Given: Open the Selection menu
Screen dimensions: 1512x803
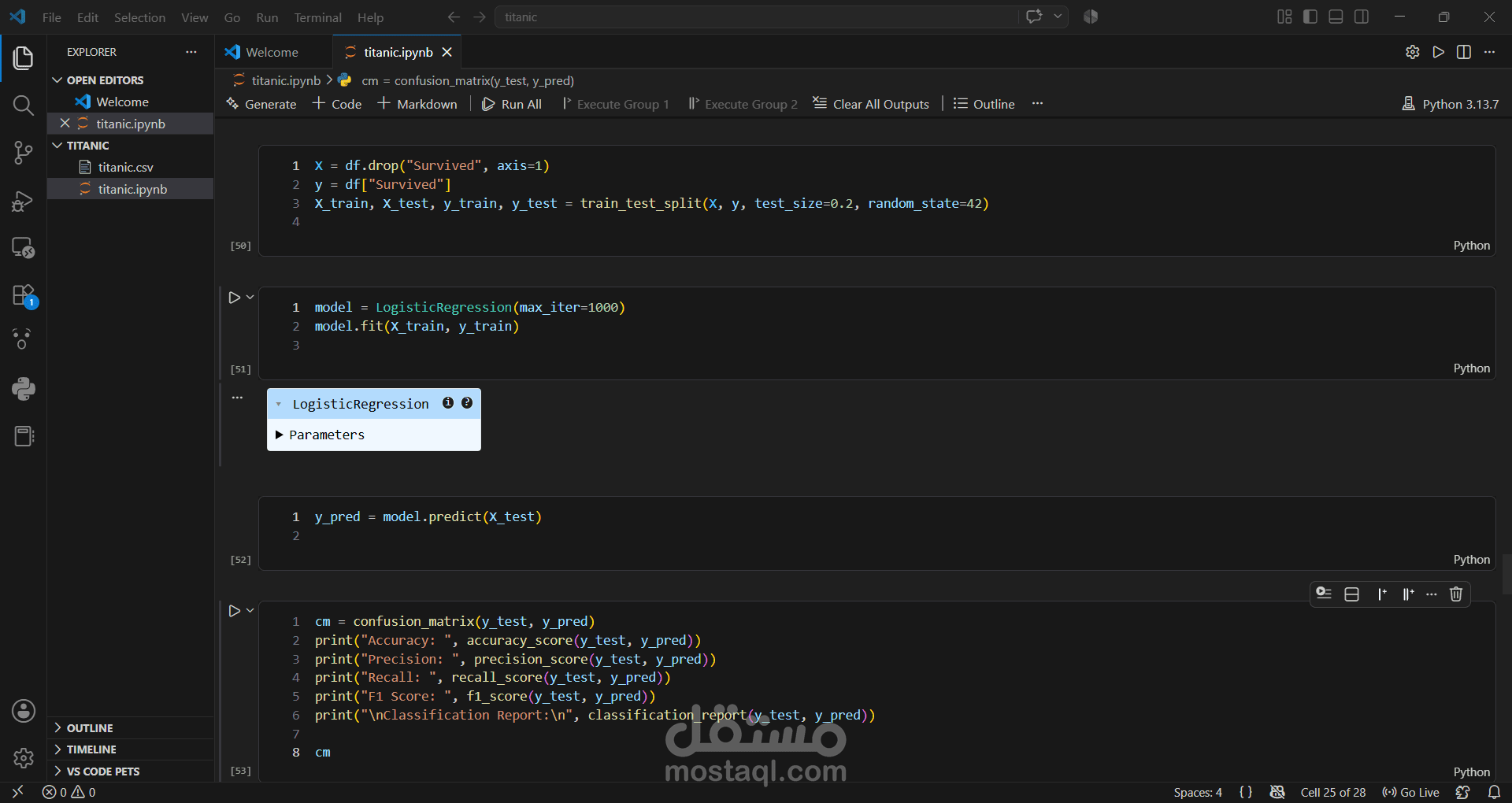Looking at the screenshot, I should tap(140, 17).
